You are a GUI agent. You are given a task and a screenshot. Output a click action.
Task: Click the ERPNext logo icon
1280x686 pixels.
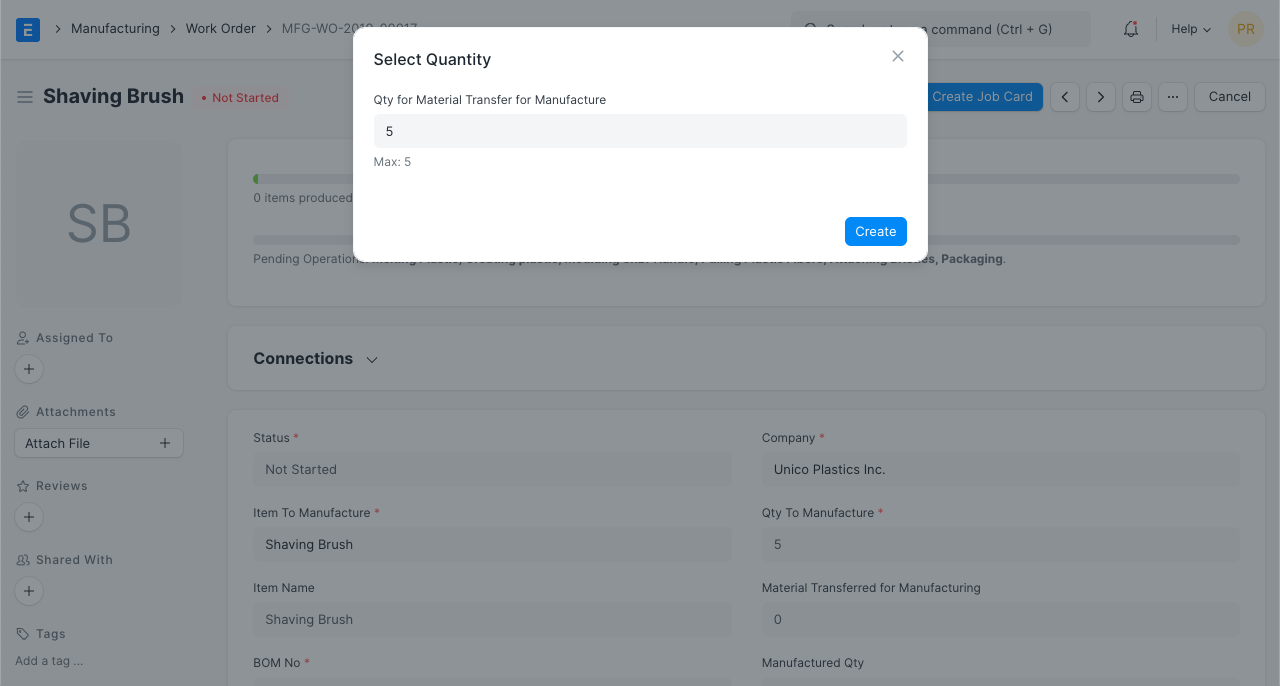pyautogui.click(x=27, y=29)
